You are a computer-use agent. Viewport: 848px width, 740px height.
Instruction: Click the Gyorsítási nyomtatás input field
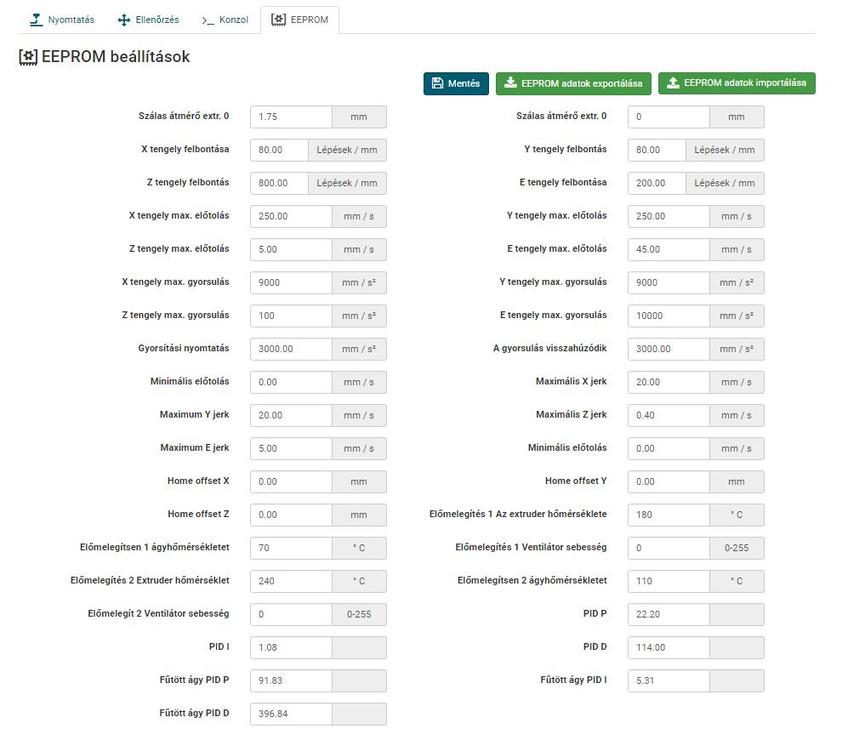[x=290, y=349]
